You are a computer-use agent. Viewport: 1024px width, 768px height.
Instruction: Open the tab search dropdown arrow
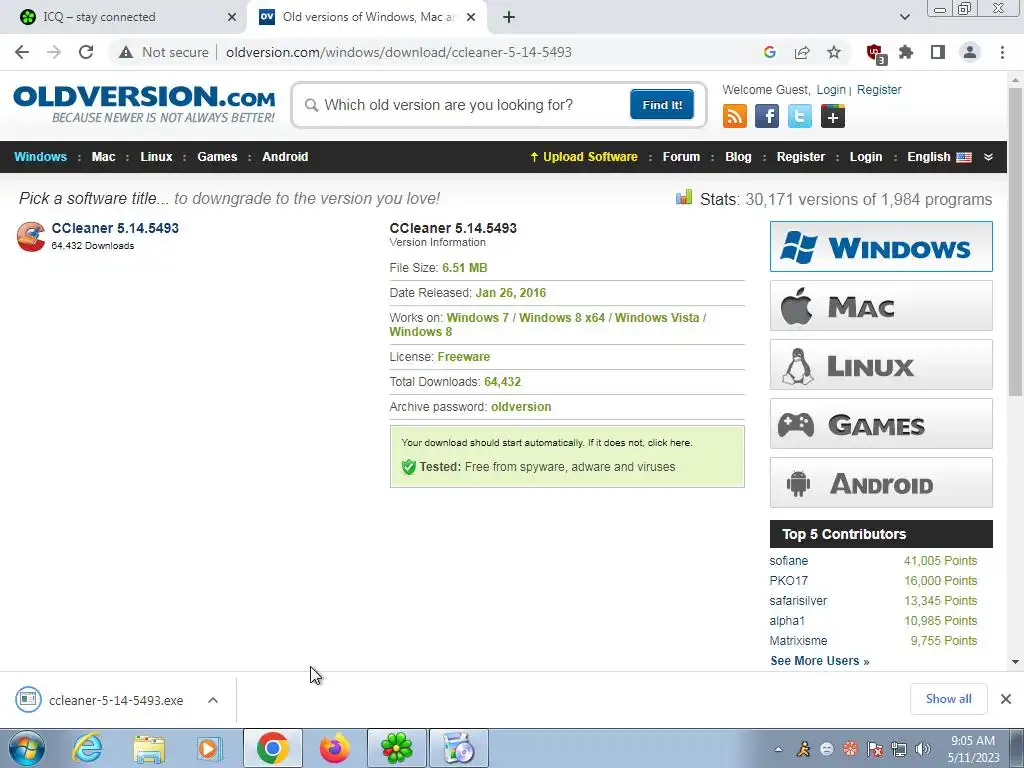[904, 17]
